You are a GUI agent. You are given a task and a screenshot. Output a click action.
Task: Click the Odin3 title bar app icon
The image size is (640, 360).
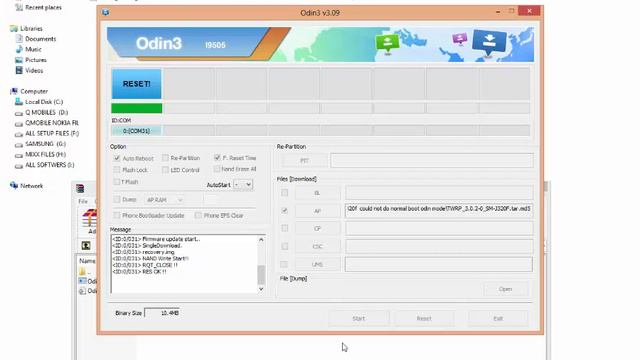pyautogui.click(x=106, y=12)
